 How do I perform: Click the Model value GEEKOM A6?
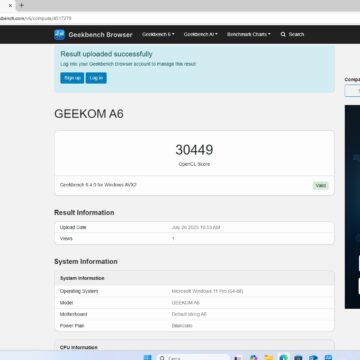click(186, 303)
